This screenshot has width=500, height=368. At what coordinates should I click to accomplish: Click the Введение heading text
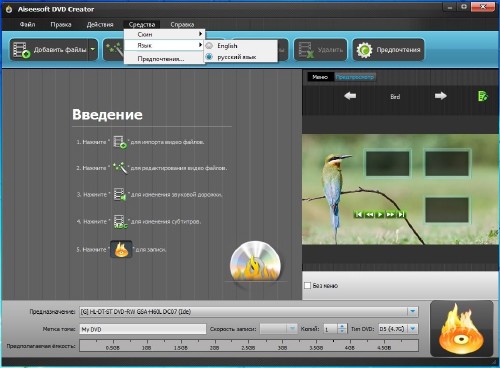pyautogui.click(x=107, y=114)
